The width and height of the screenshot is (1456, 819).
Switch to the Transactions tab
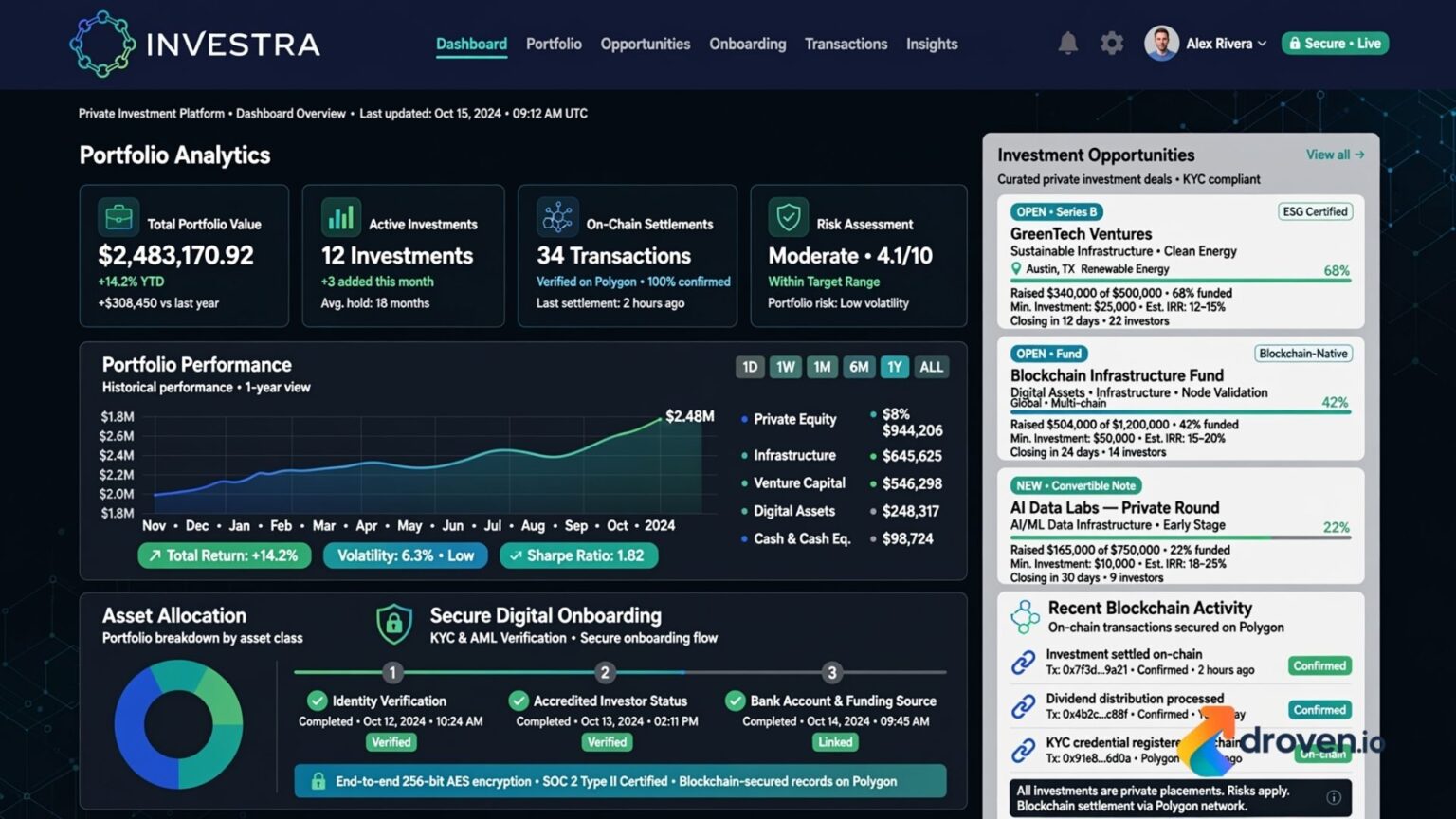846,44
